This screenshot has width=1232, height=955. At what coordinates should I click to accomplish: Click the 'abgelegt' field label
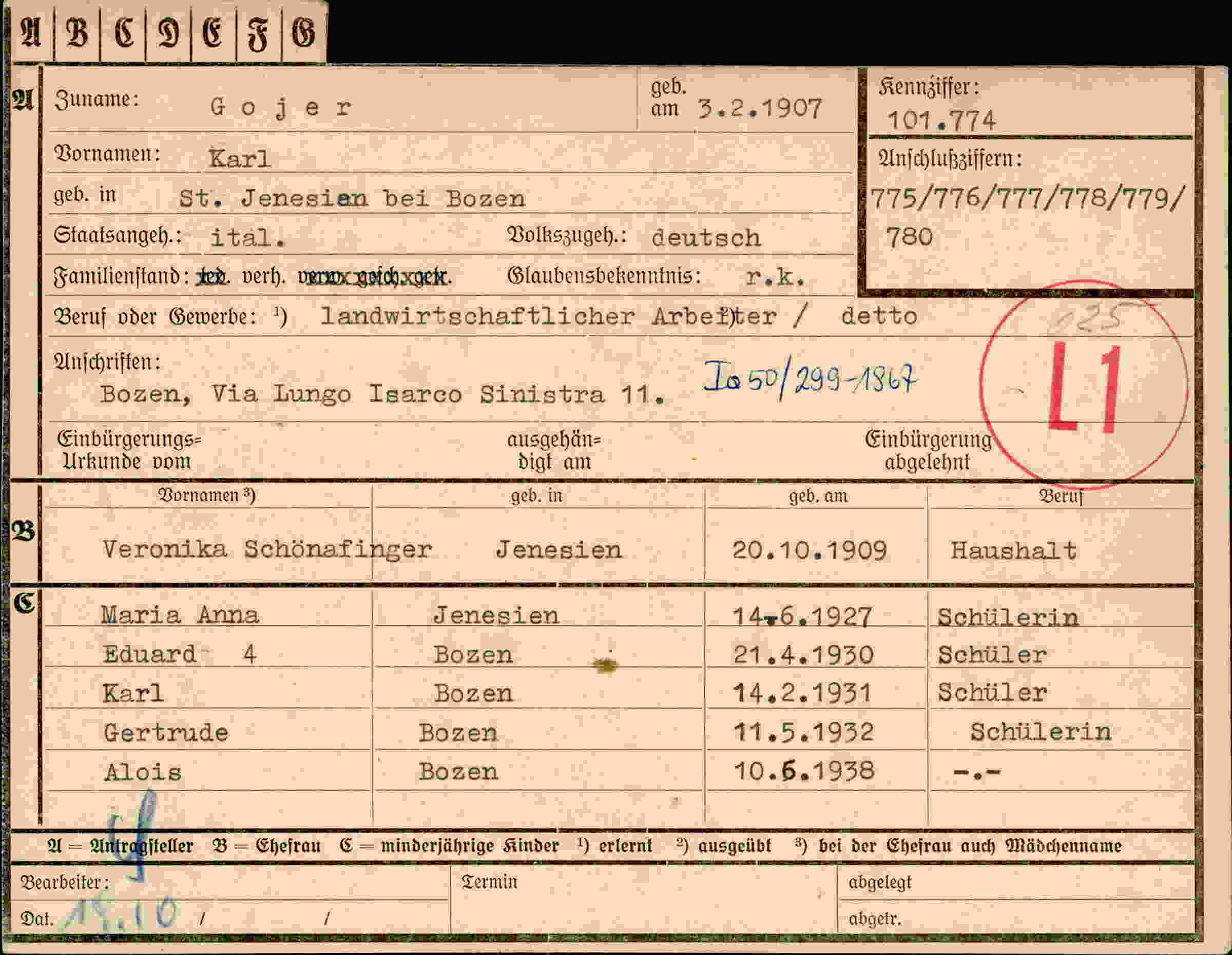(879, 882)
